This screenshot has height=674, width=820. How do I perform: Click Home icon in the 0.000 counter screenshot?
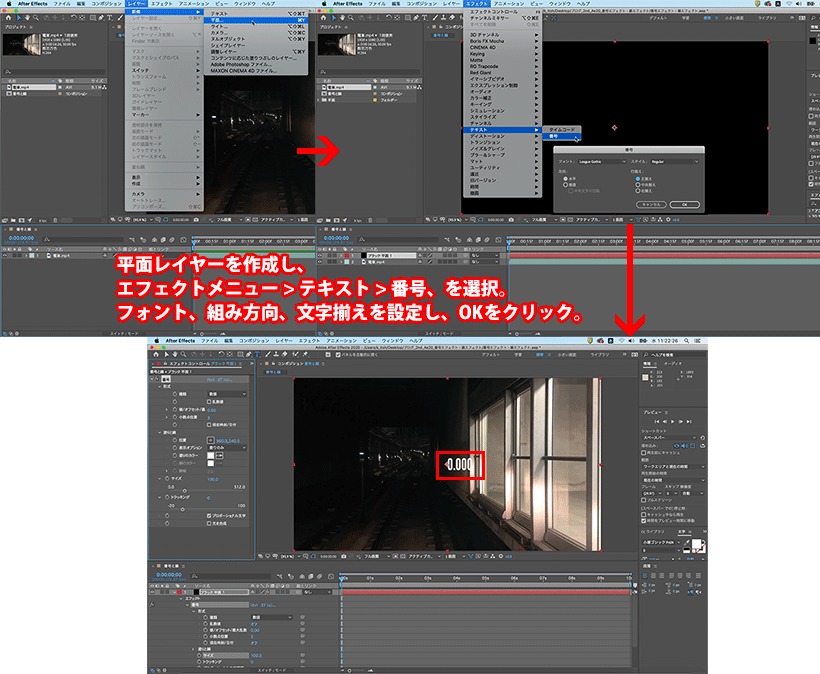156,355
